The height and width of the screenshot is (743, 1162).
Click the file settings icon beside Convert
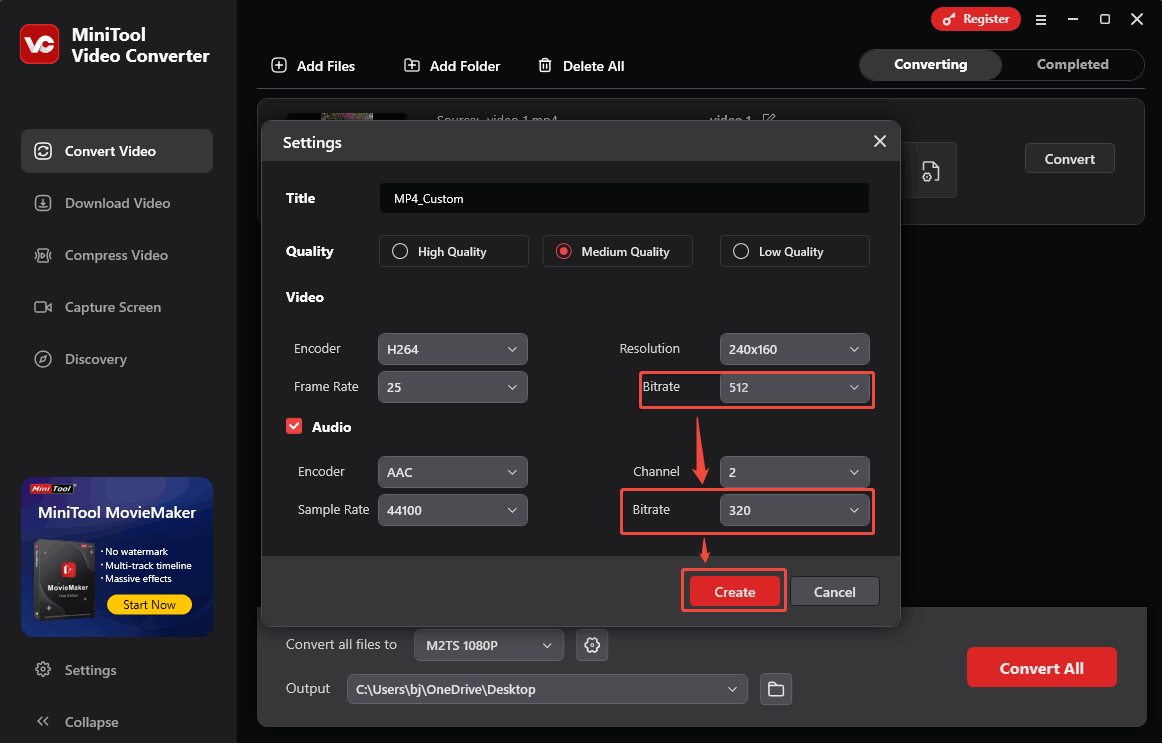[930, 171]
